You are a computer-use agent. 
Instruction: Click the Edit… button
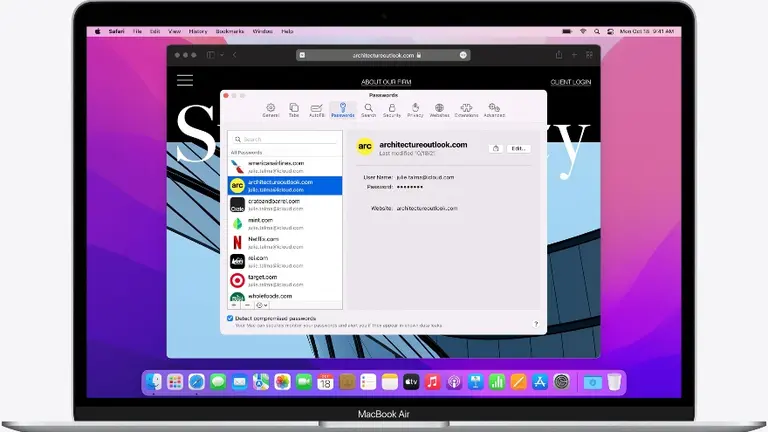518,148
